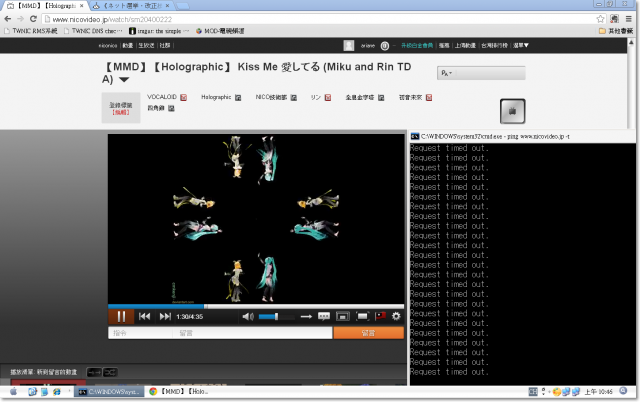
Task: Open the Holographic tag link
Action: 216,97
